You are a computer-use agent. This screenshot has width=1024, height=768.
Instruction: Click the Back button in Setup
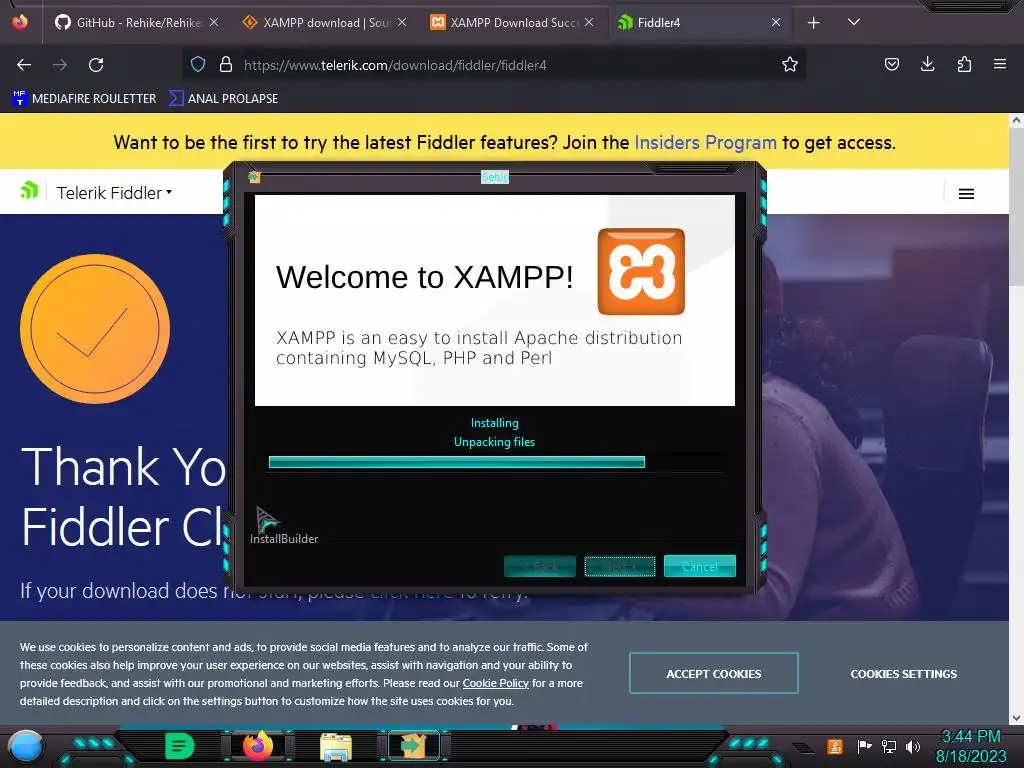(x=539, y=566)
